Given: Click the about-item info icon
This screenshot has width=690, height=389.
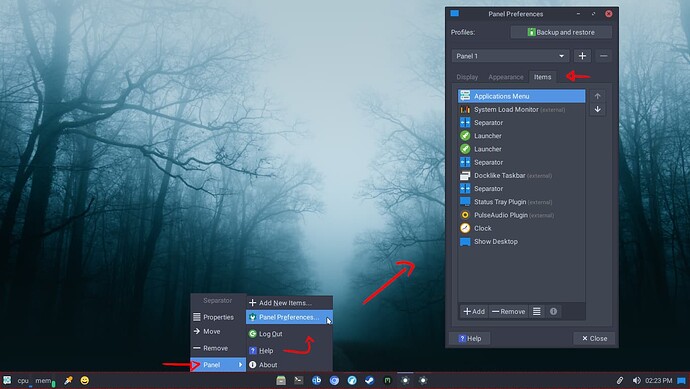Looking at the screenshot, I should pos(553,312).
